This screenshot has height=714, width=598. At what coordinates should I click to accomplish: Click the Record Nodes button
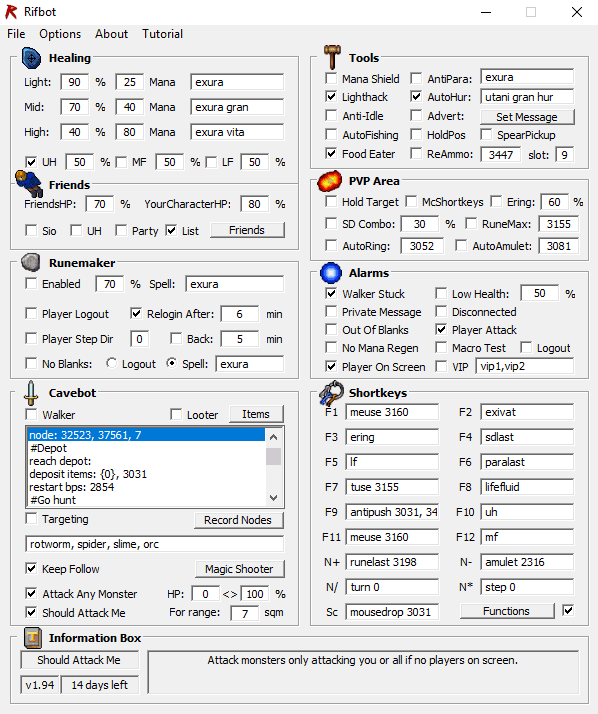(238, 520)
